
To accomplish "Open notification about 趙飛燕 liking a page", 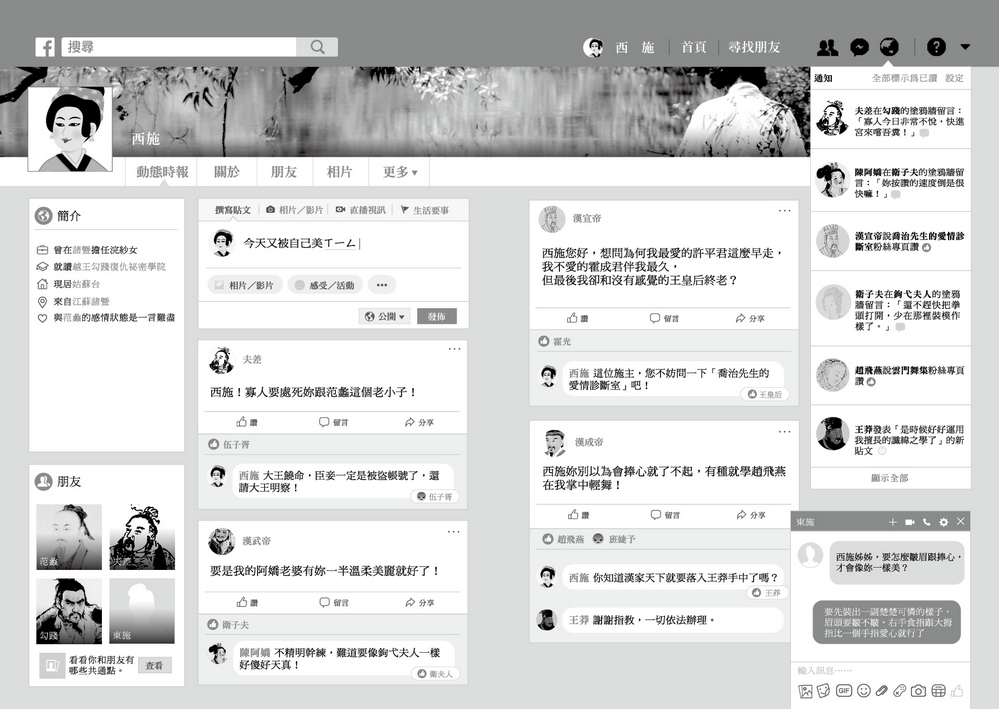I will pyautogui.click(x=891, y=375).
